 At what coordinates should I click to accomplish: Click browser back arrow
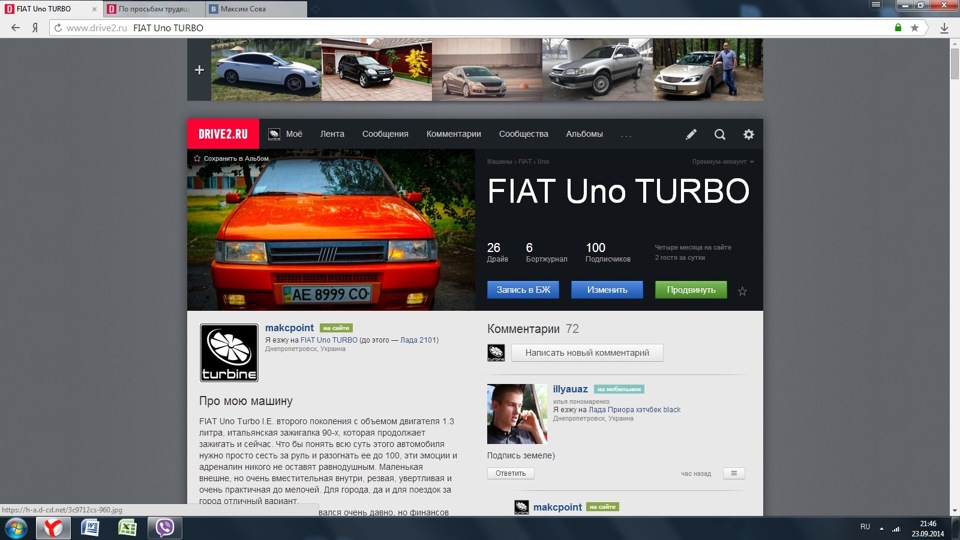point(15,28)
